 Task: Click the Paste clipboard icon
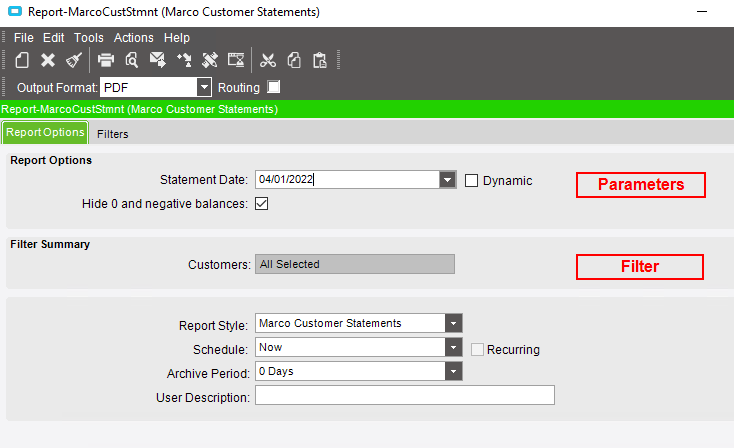[320, 60]
